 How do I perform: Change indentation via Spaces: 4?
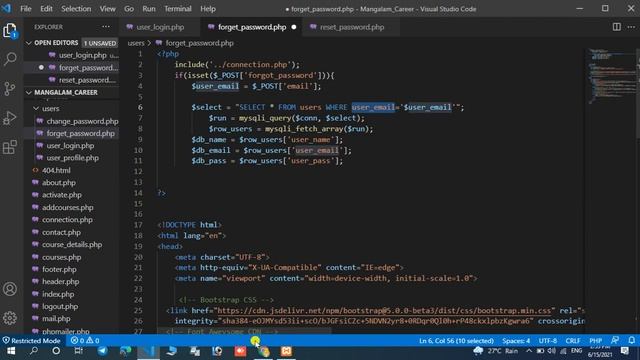point(516,340)
